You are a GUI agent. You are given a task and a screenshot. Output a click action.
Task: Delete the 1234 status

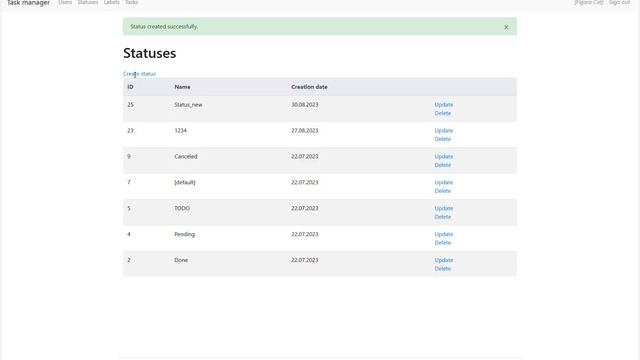click(x=442, y=139)
